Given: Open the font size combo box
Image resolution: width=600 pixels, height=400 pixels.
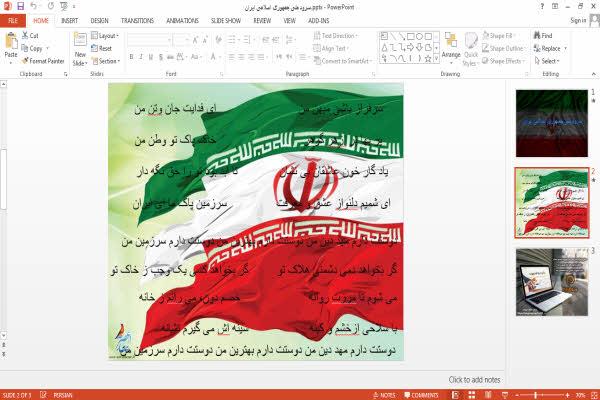Looking at the screenshot, I should [181, 40].
